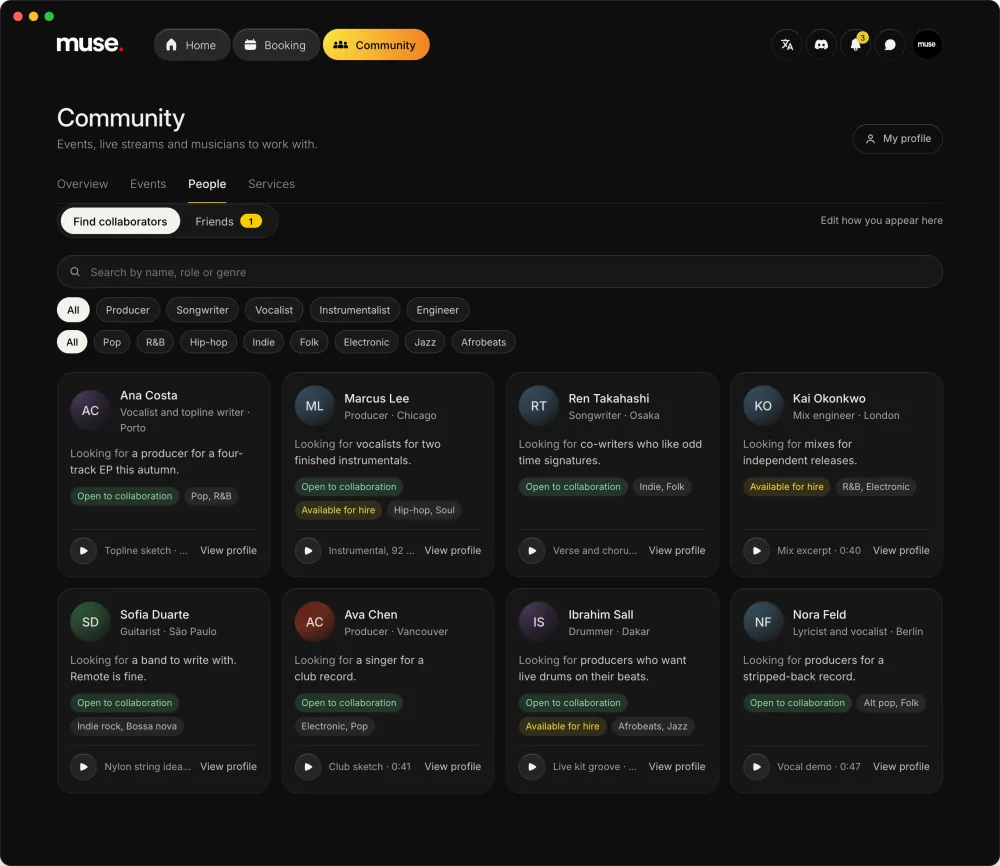Filter genres by Indie

pos(263,342)
